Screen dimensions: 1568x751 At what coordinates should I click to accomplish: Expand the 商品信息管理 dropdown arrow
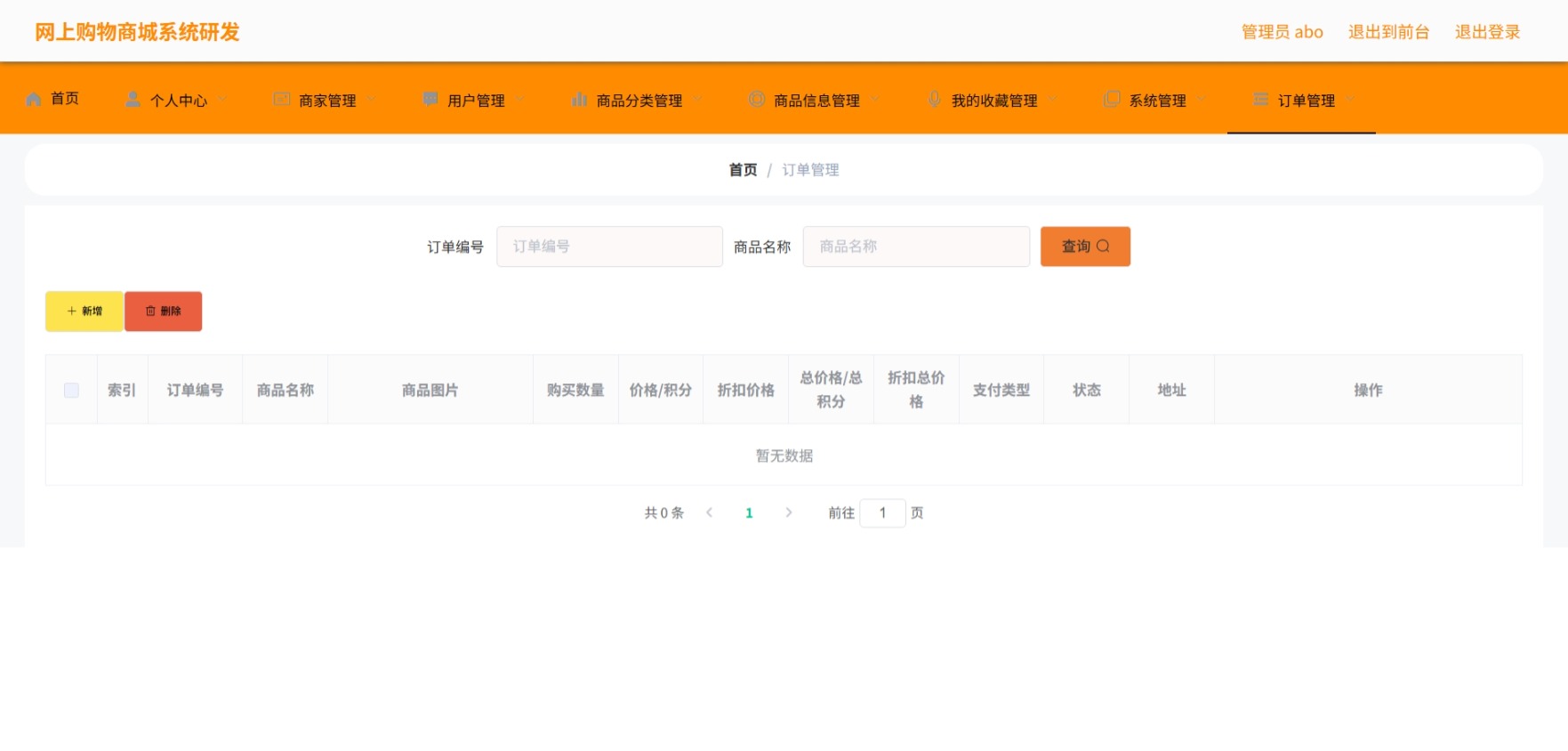coord(875,99)
